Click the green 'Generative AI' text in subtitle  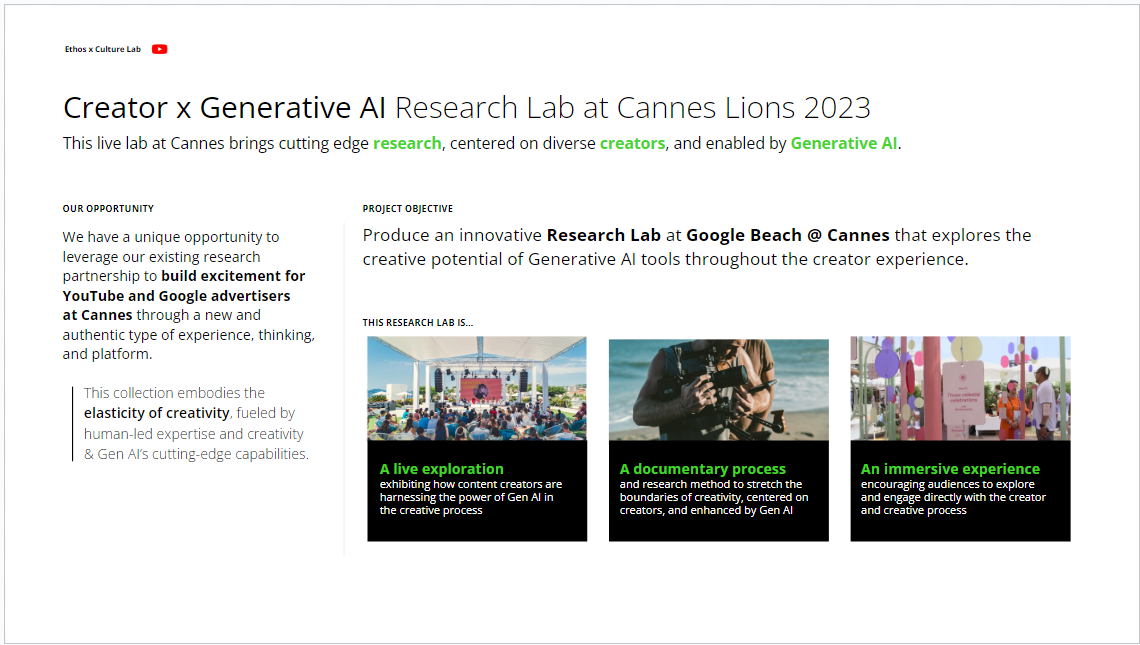[843, 143]
